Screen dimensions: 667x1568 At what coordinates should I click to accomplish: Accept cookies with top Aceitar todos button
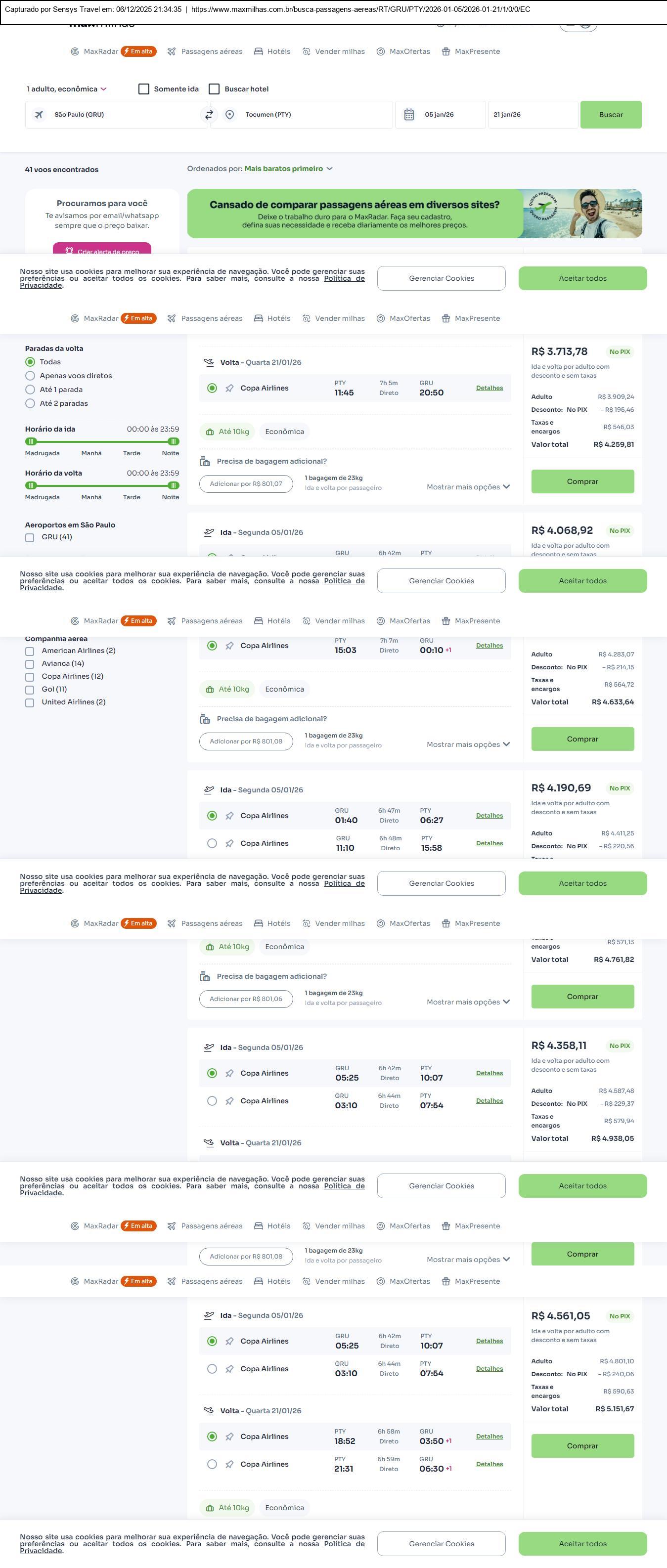pos(582,278)
